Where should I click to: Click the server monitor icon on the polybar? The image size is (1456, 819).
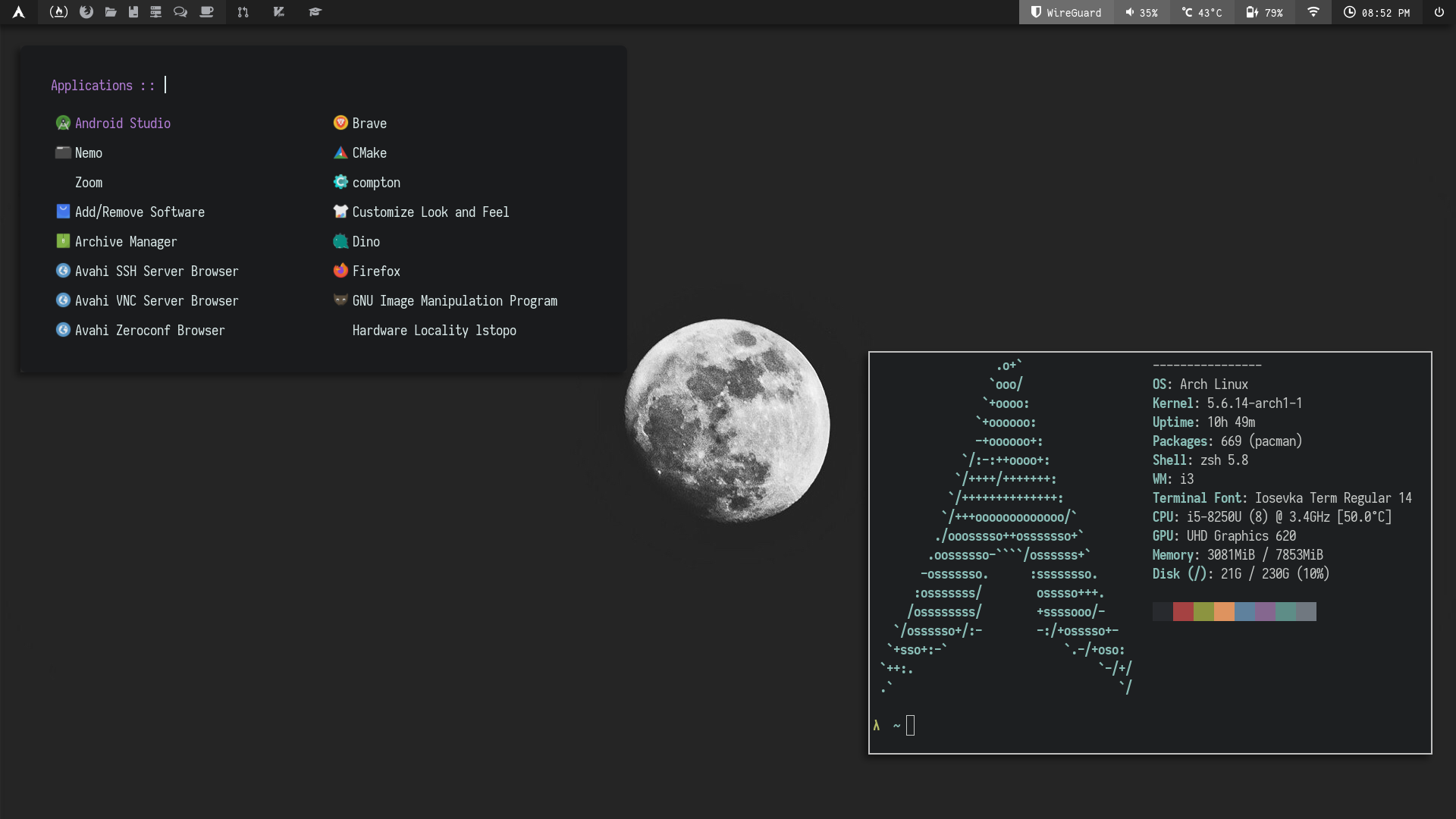click(x=156, y=12)
